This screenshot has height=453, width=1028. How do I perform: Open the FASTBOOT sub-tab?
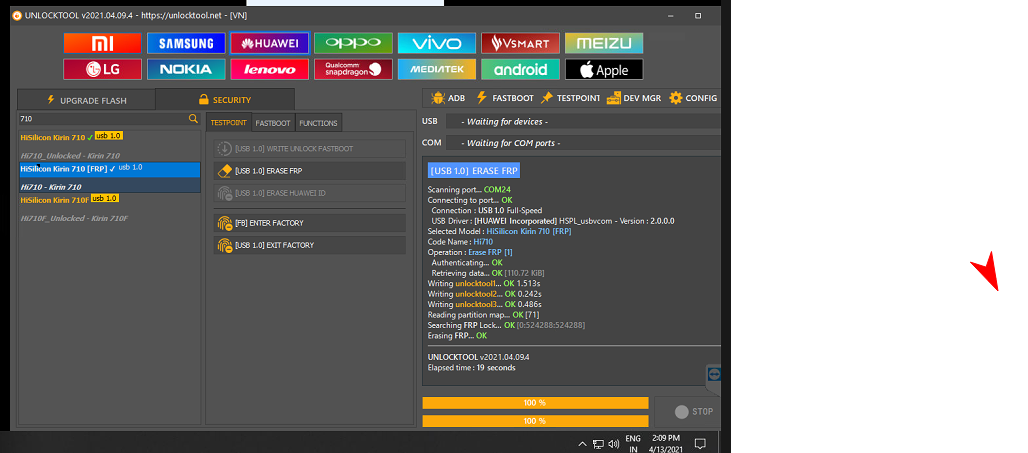coord(273,123)
